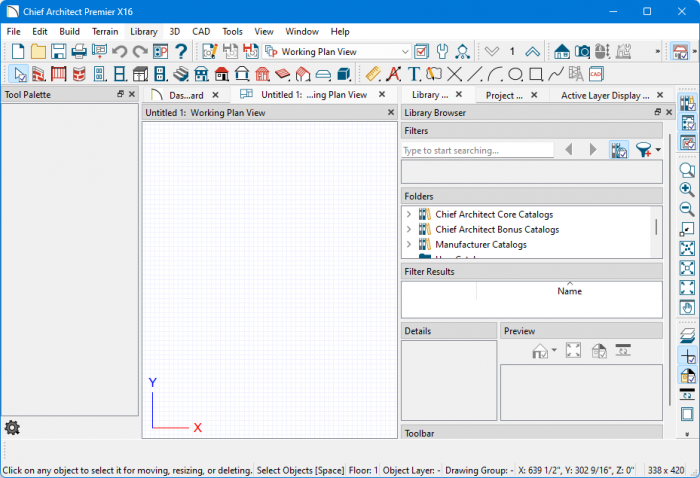Open the Terrain menu
The image size is (700, 478).
pyautogui.click(x=105, y=31)
